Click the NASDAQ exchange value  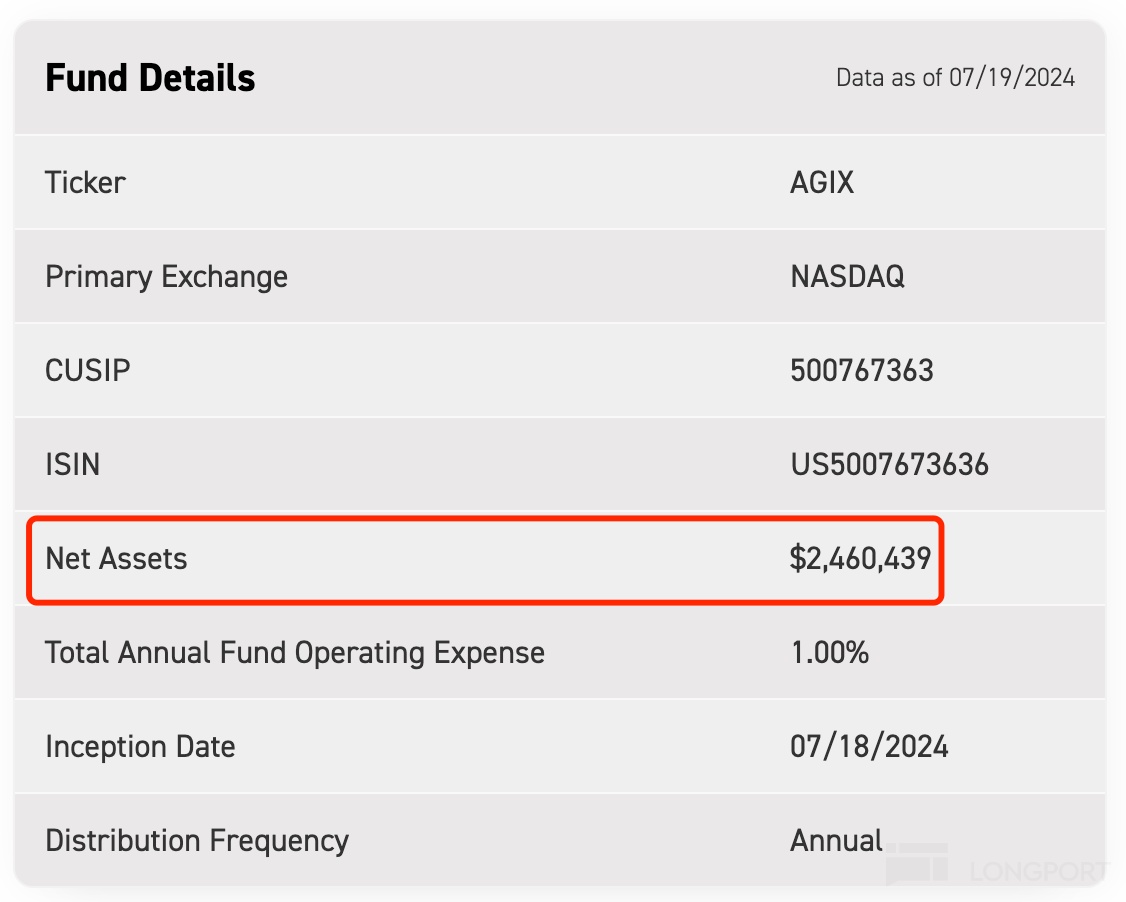pyautogui.click(x=847, y=277)
